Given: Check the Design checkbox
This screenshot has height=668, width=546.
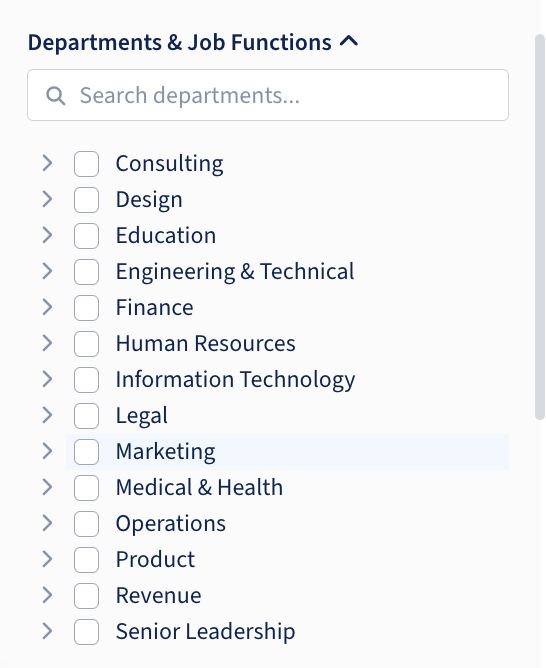Looking at the screenshot, I should (86, 200).
